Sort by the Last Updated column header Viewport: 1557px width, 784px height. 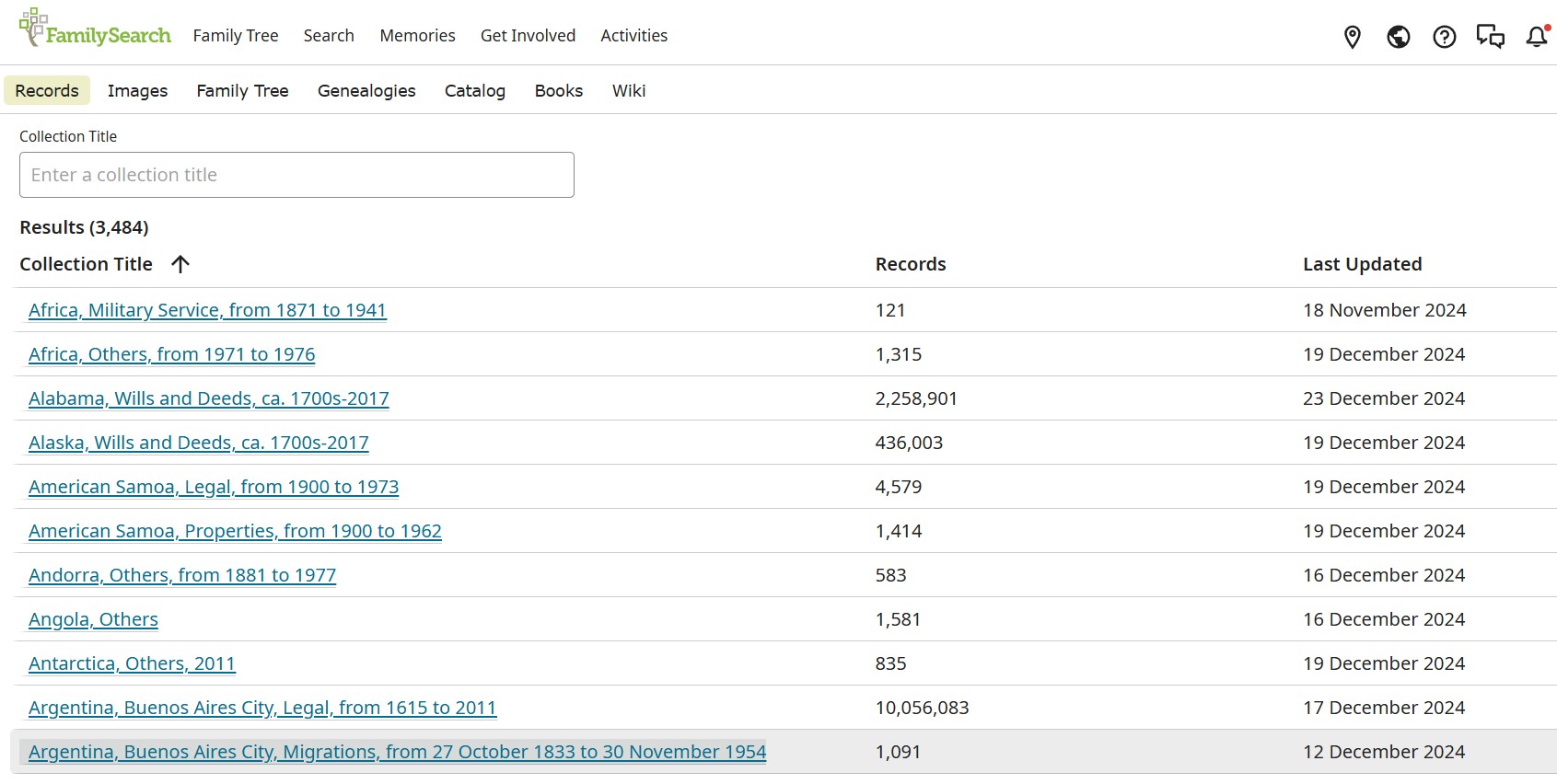coord(1362,265)
